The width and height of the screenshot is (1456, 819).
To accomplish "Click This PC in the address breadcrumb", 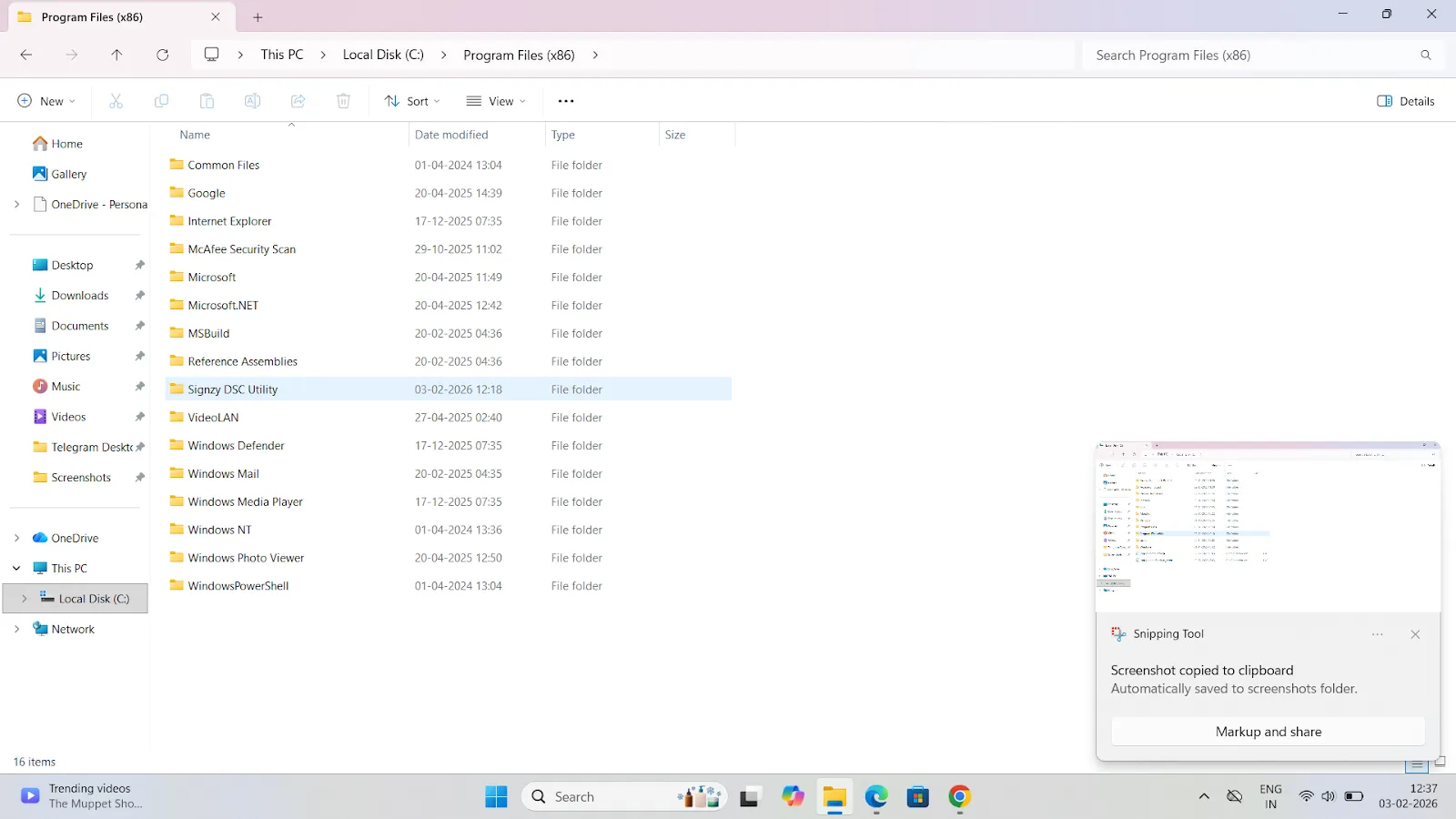I will [282, 55].
